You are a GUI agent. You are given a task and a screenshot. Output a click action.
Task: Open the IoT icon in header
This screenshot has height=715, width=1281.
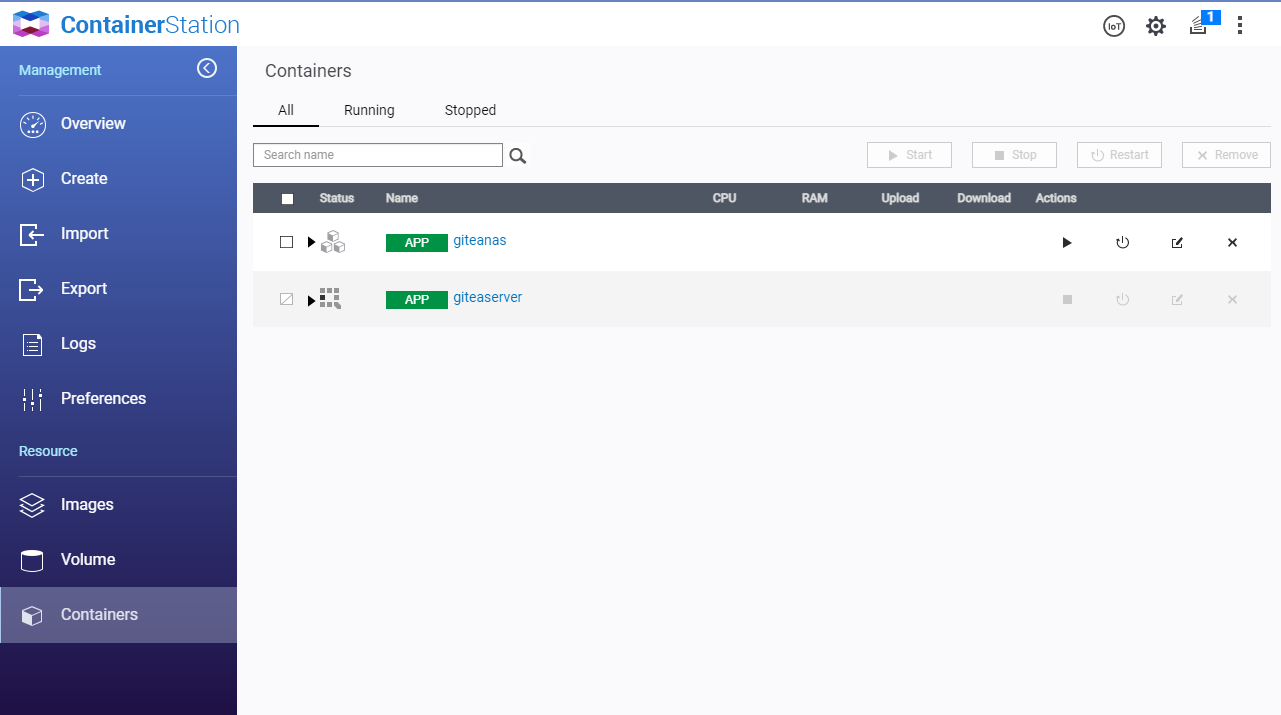pyautogui.click(x=1114, y=26)
